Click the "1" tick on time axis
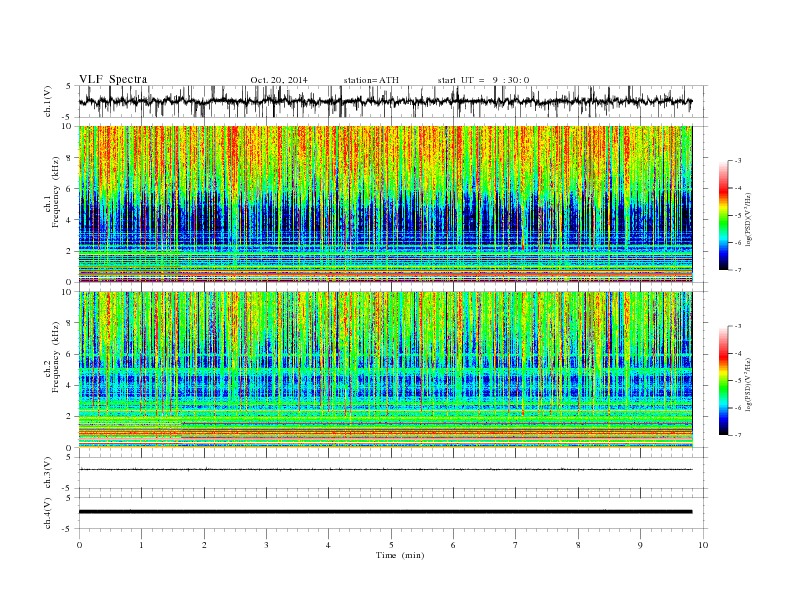Image resolution: width=792 pixels, height=612 pixels. coord(141,545)
